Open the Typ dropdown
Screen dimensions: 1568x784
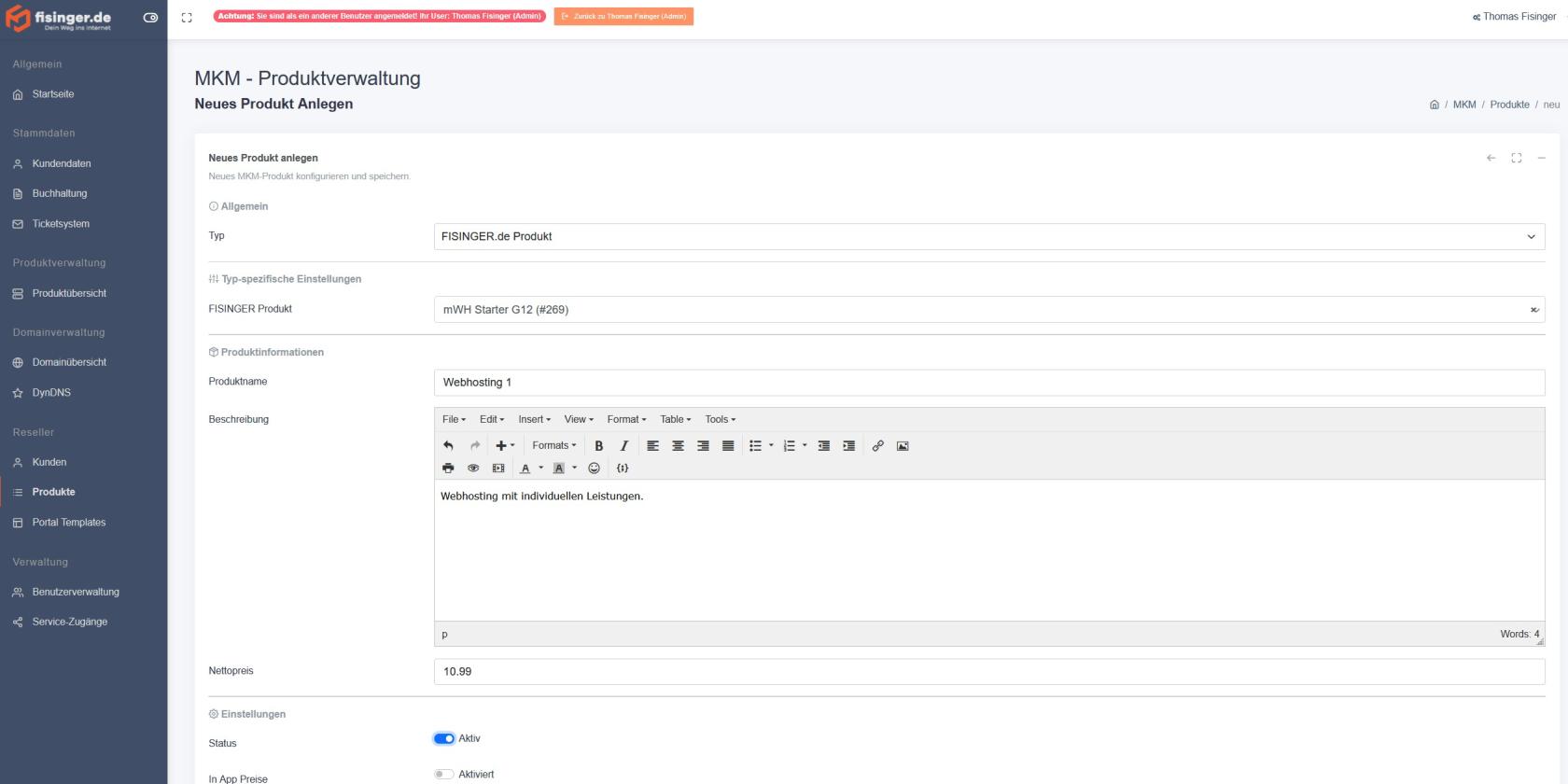[x=989, y=236]
